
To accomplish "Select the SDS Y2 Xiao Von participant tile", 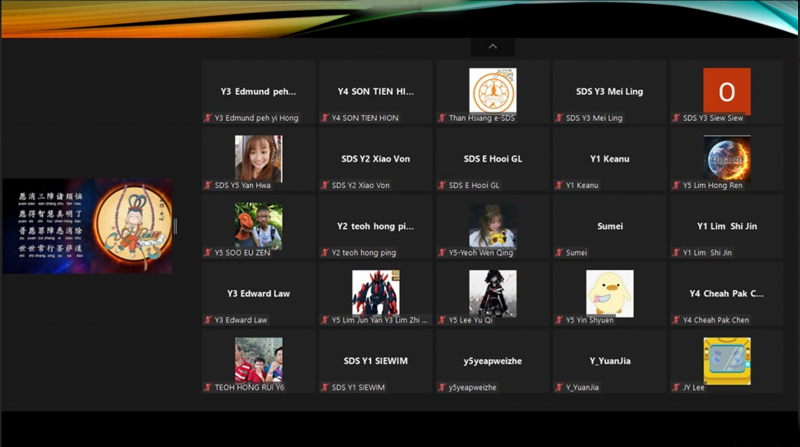I will pos(375,159).
